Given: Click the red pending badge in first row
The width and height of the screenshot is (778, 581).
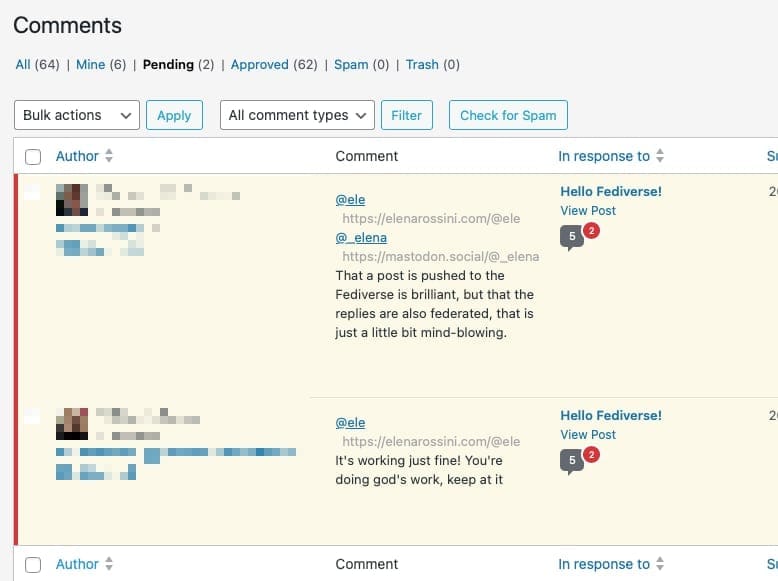Looking at the screenshot, I should (x=591, y=231).
